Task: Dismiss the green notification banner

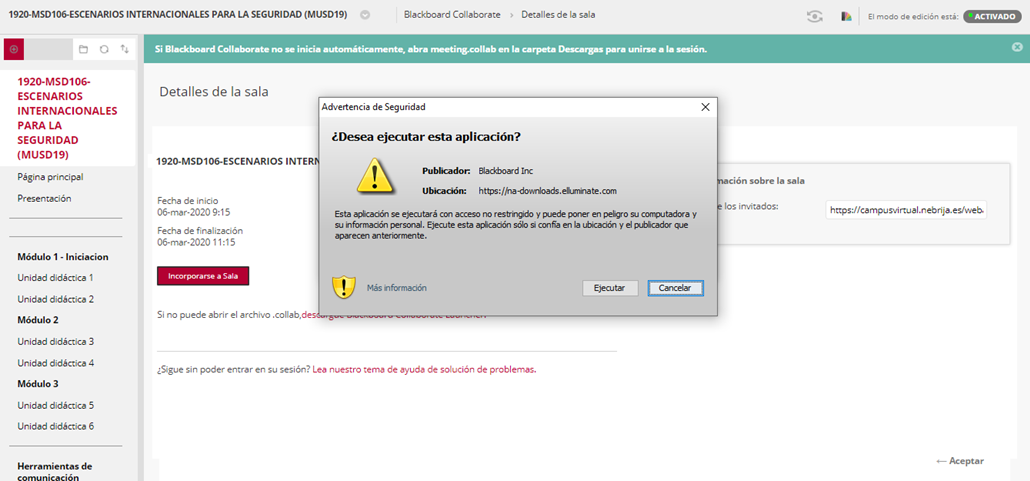Action: [x=1017, y=47]
